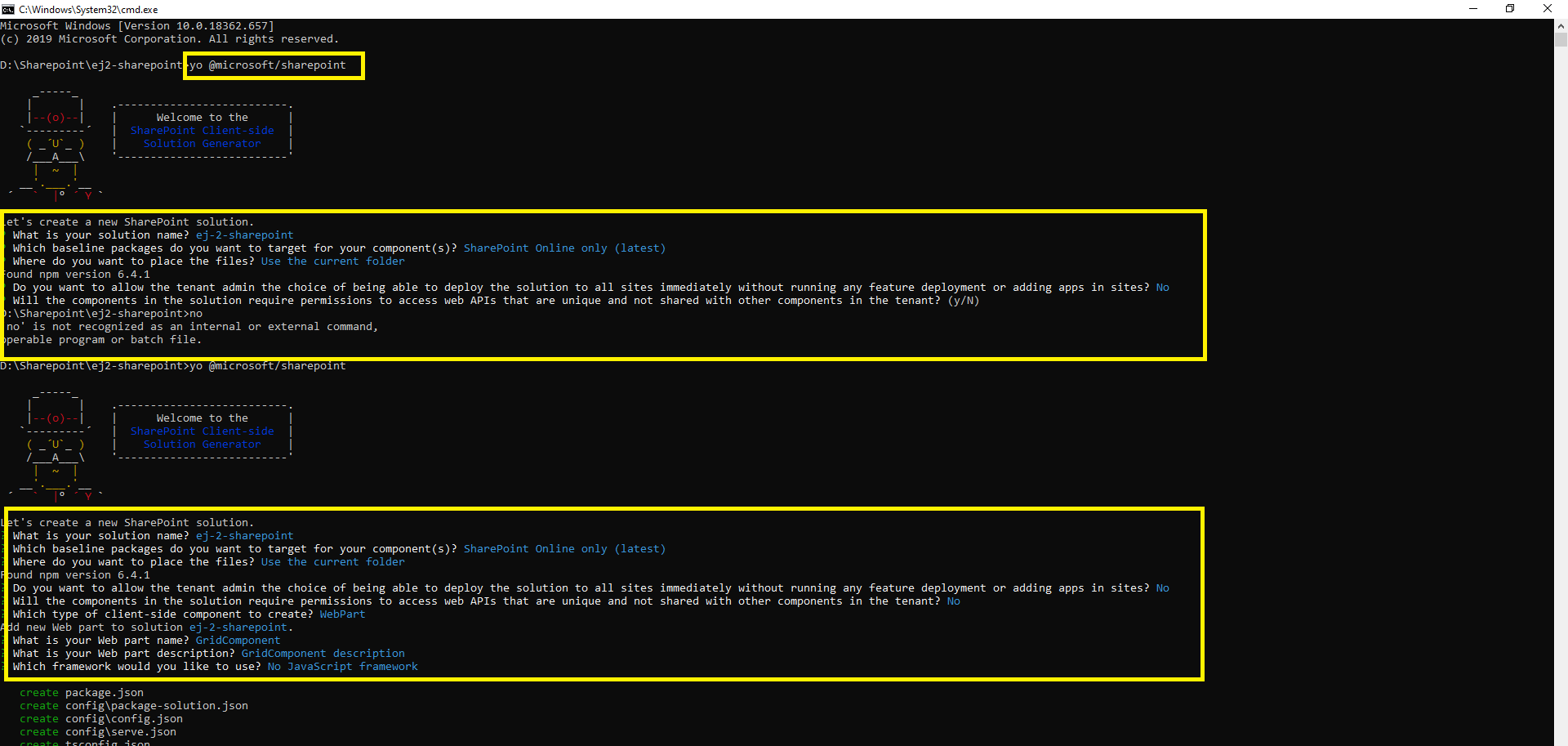This screenshot has height=746, width=1568.
Task: Close the command prompt window
Action: click(1548, 9)
